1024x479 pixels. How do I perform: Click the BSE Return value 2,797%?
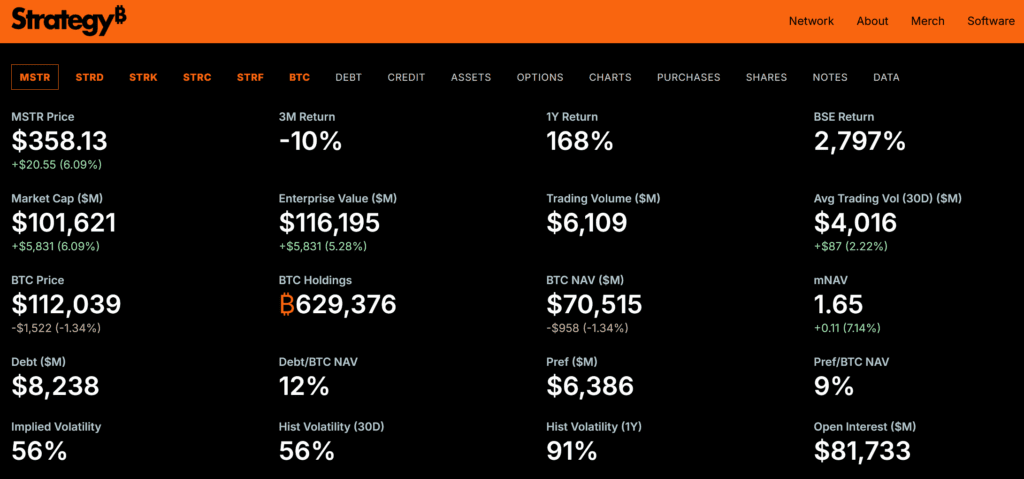859,141
